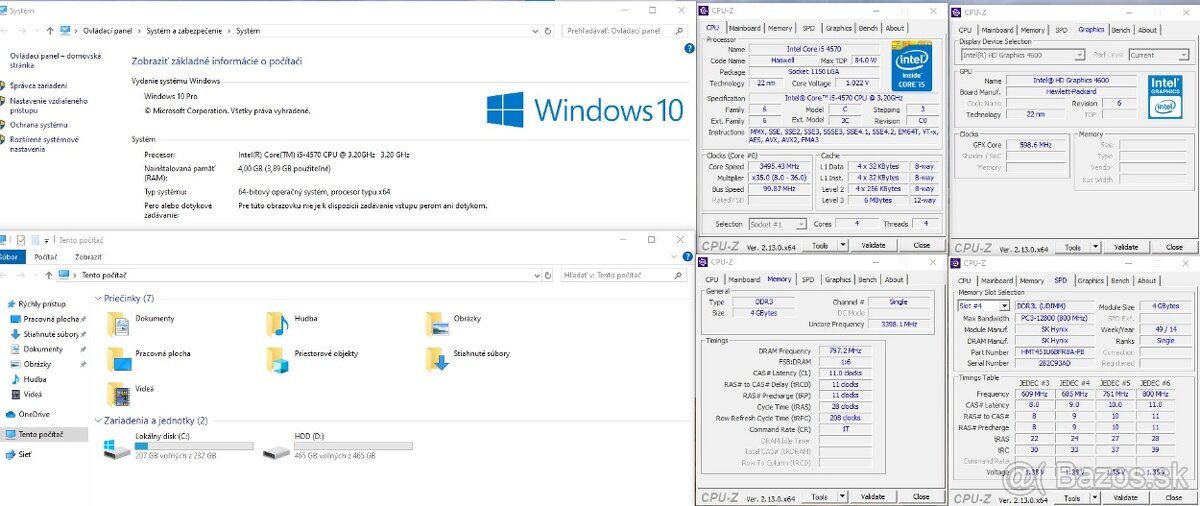Screen dimensions: 1200x506
Task: Go to Ovládací panel – domovská stránka
Action: coord(55,61)
